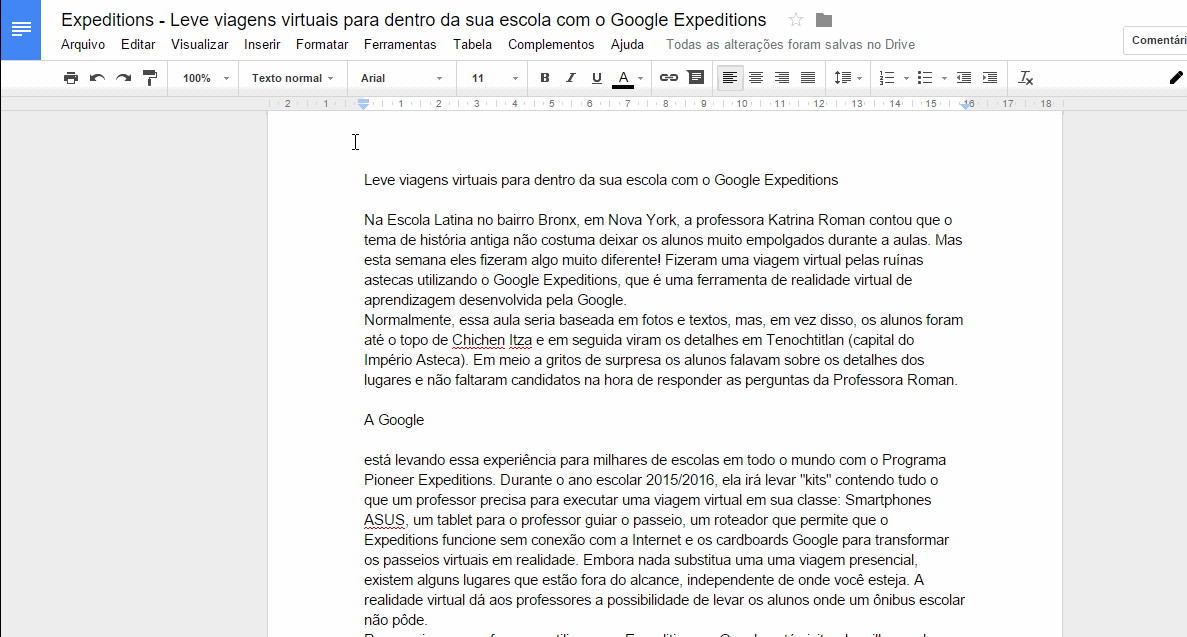Click the saved in Drive status link
1187x637 pixels.
click(x=790, y=45)
